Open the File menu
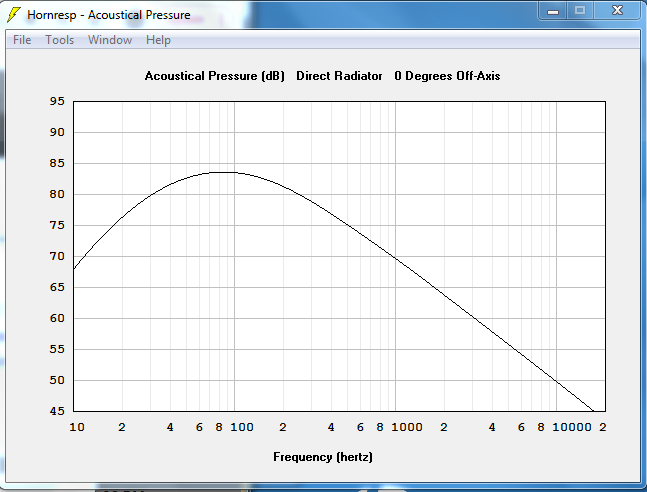The image size is (647, 492). (x=22, y=40)
